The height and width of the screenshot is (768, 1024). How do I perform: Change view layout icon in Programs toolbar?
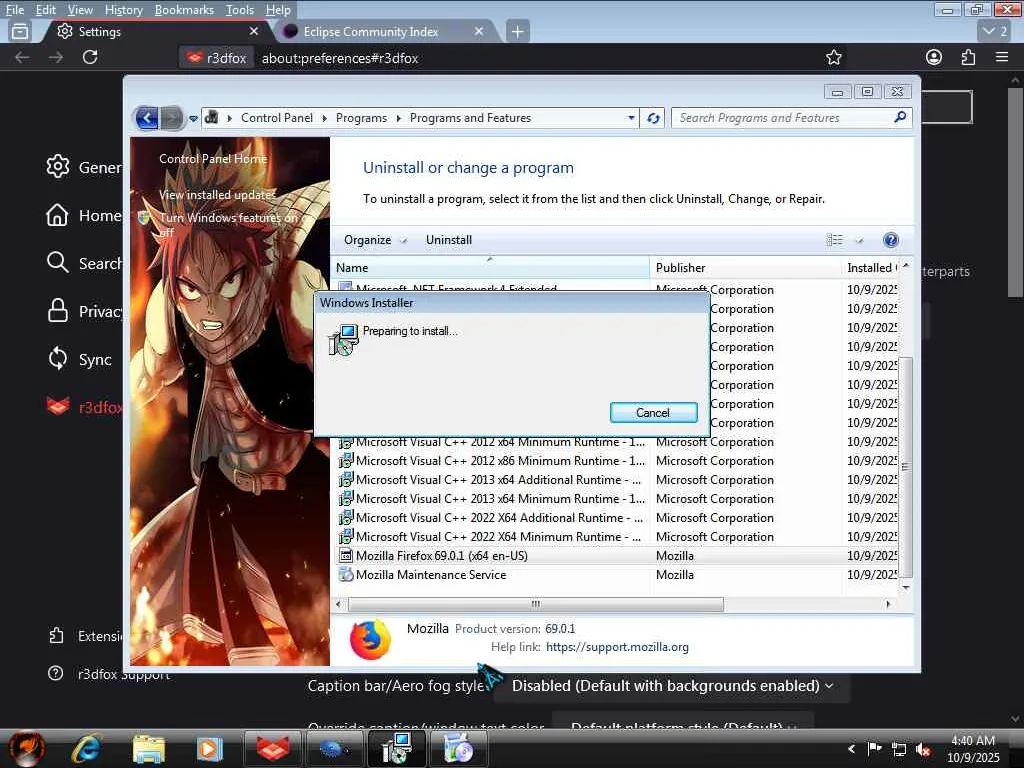click(835, 240)
